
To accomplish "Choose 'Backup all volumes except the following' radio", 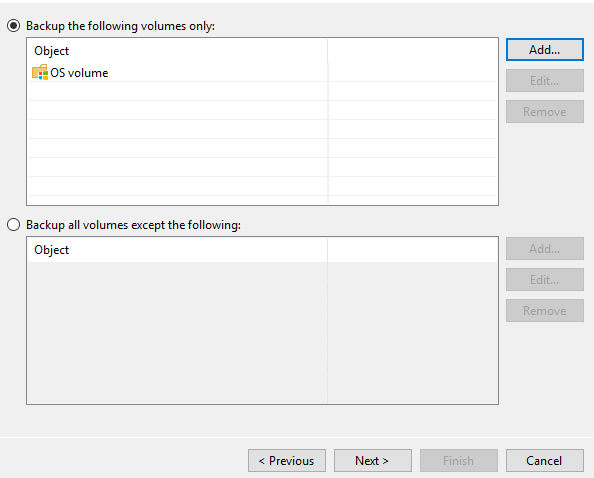I will [14, 225].
